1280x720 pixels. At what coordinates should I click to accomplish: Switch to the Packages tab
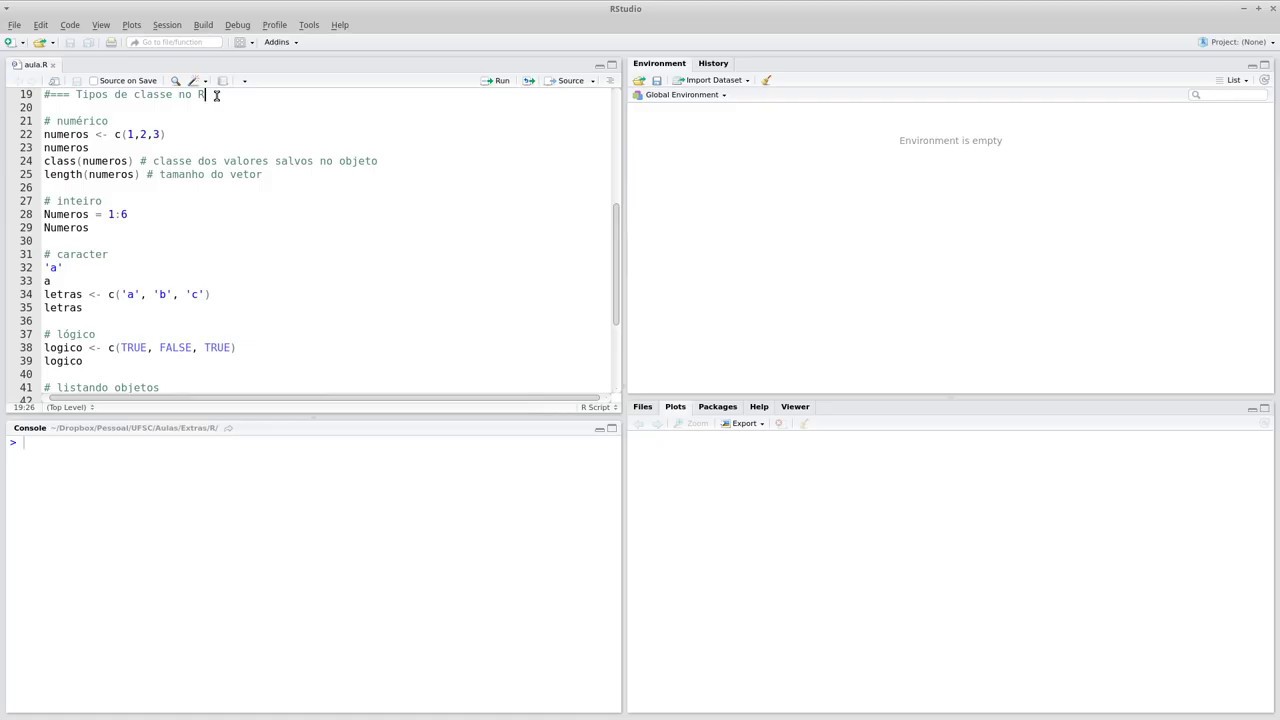point(717,407)
